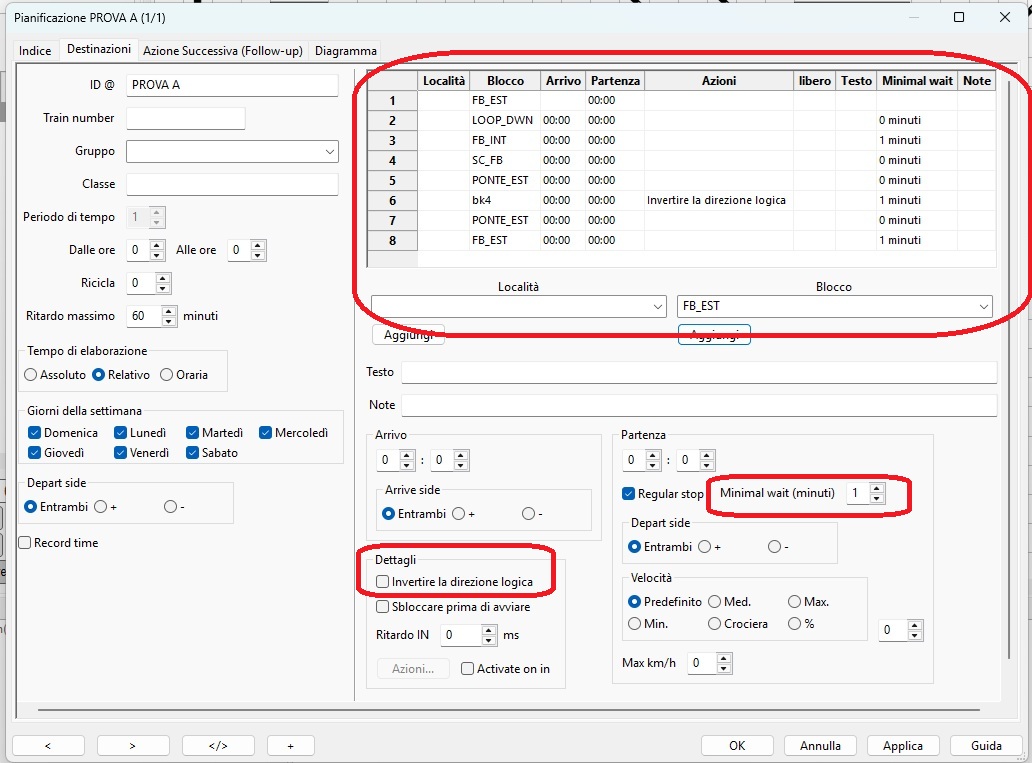Increase the Ritardo IN ms spinner

489,630
